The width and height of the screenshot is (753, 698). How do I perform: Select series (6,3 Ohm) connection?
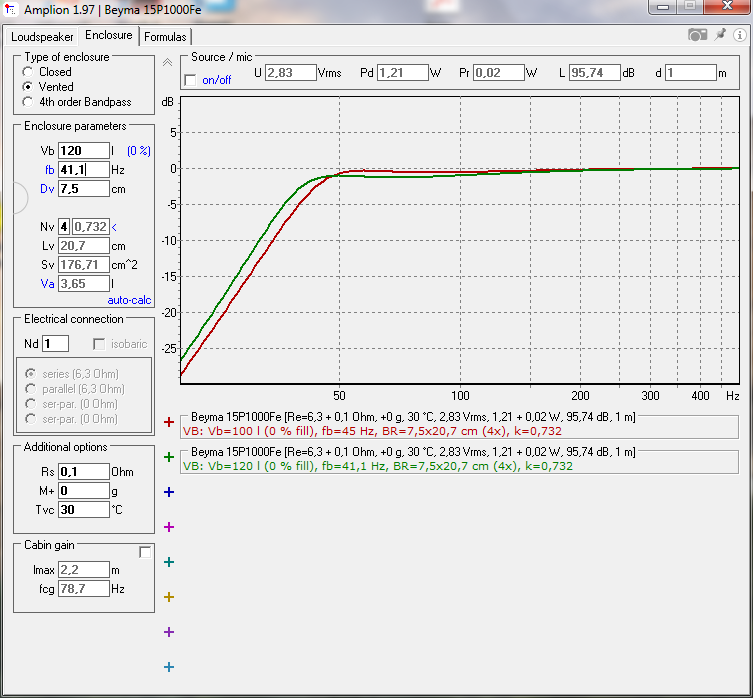tap(31, 374)
